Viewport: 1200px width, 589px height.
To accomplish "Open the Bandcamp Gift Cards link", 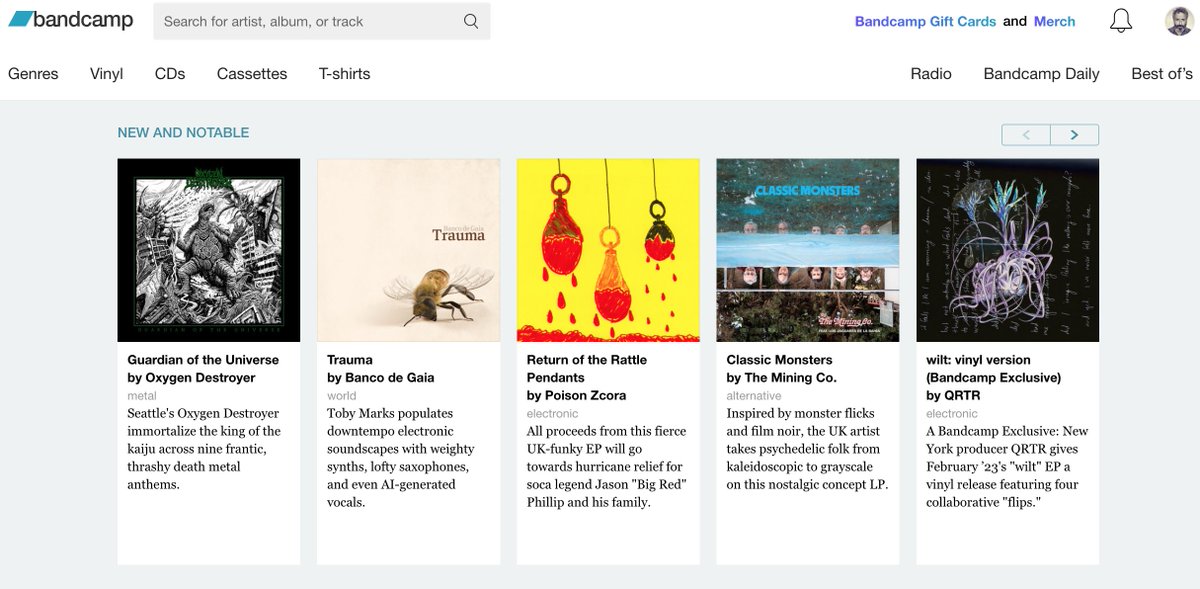I will point(925,21).
